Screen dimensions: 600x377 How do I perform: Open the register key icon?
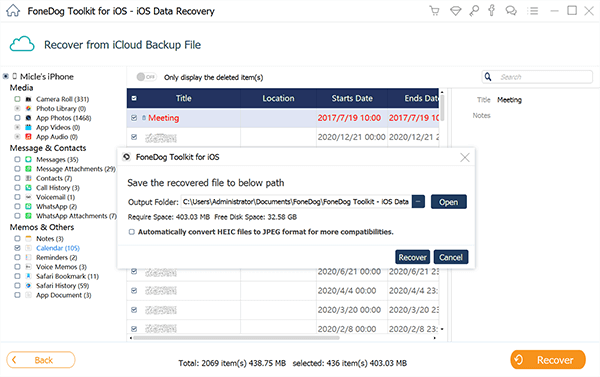coord(474,11)
